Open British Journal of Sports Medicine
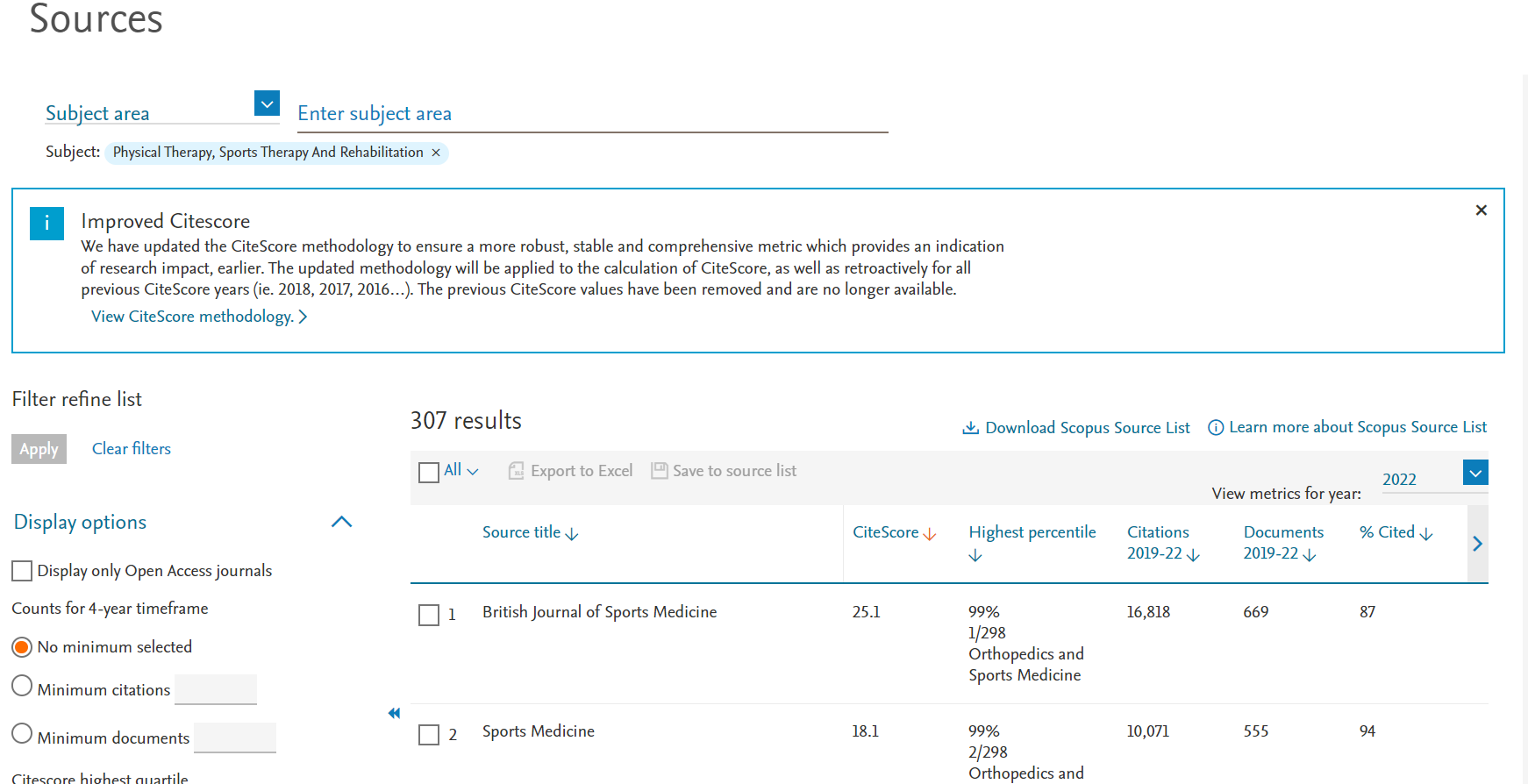1528x784 pixels. tap(599, 612)
